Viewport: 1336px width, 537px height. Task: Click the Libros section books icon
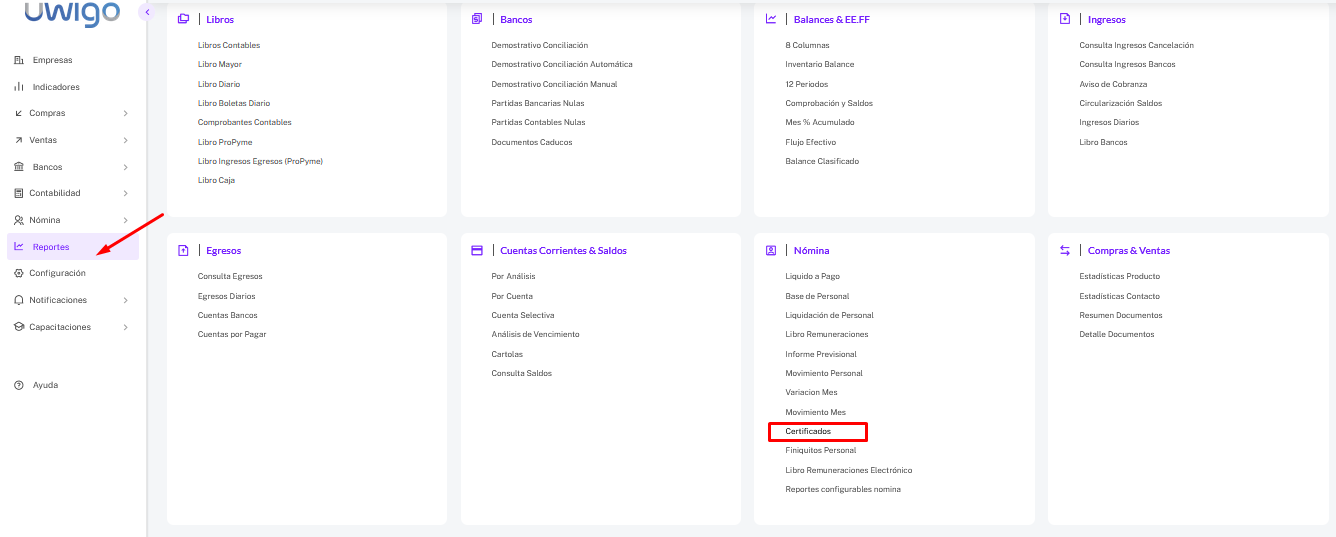[183, 19]
